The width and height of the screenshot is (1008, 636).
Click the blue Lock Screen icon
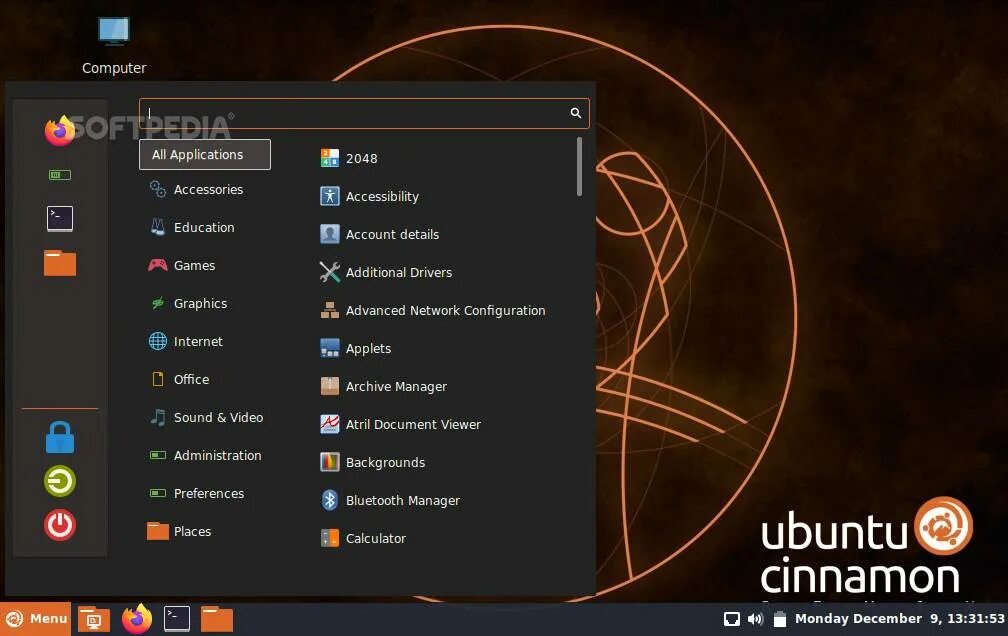click(x=60, y=437)
